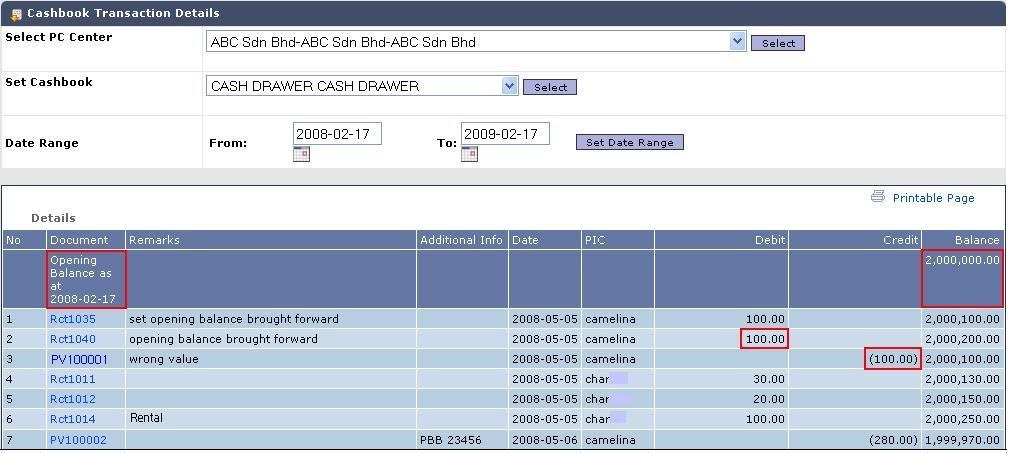Click the debit value 30.00

tap(769, 379)
